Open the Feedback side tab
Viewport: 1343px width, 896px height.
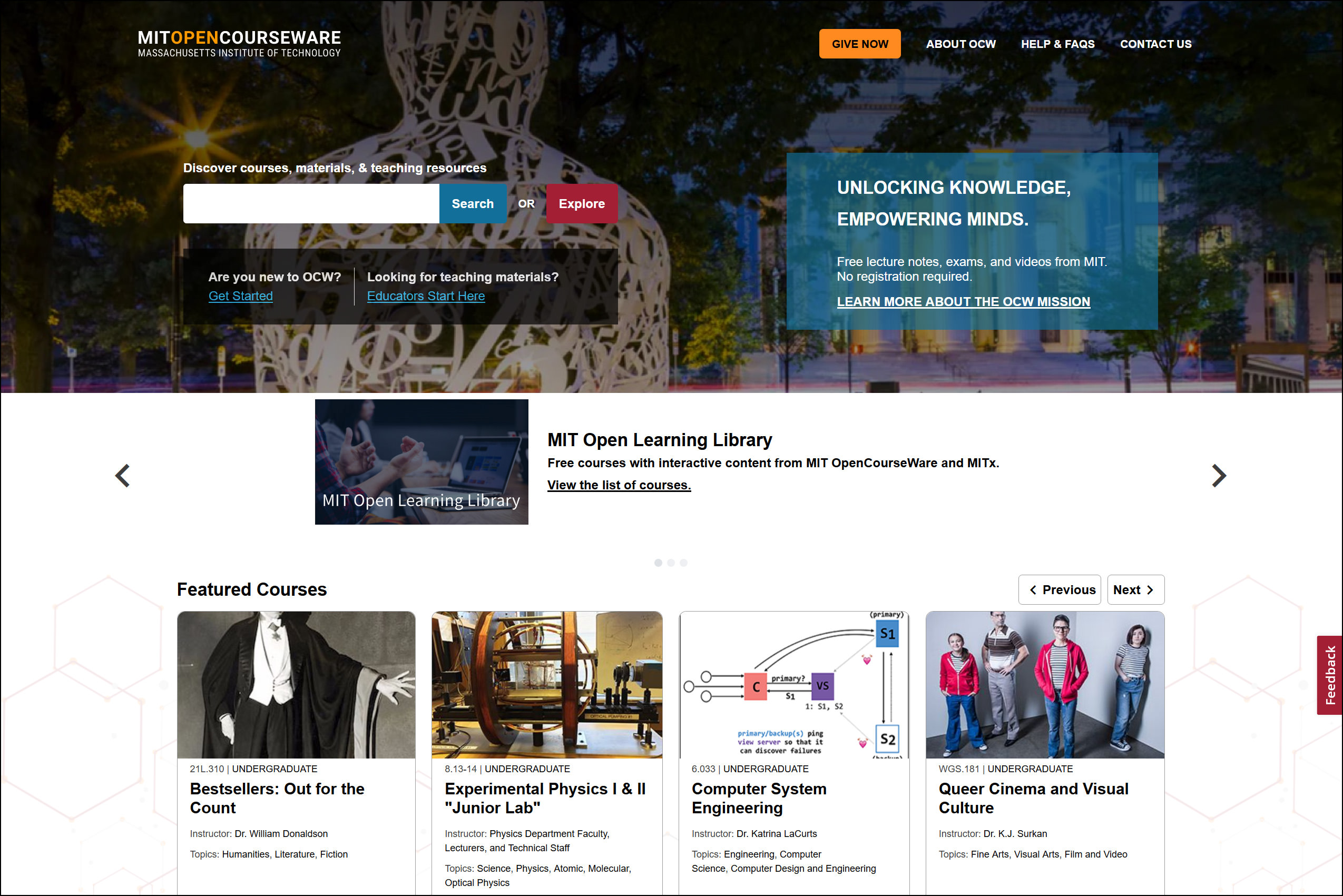point(1329,675)
